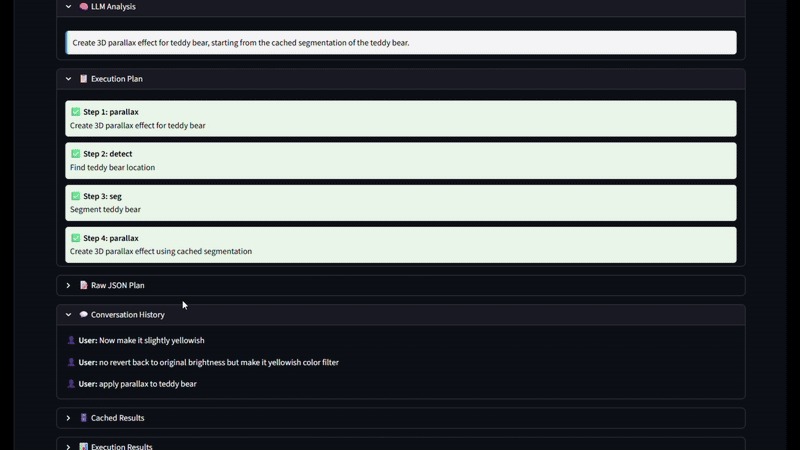Screen dimensions: 800x450
Task: Click the 'LLM Analysis' header label
Action: (113, 7)
